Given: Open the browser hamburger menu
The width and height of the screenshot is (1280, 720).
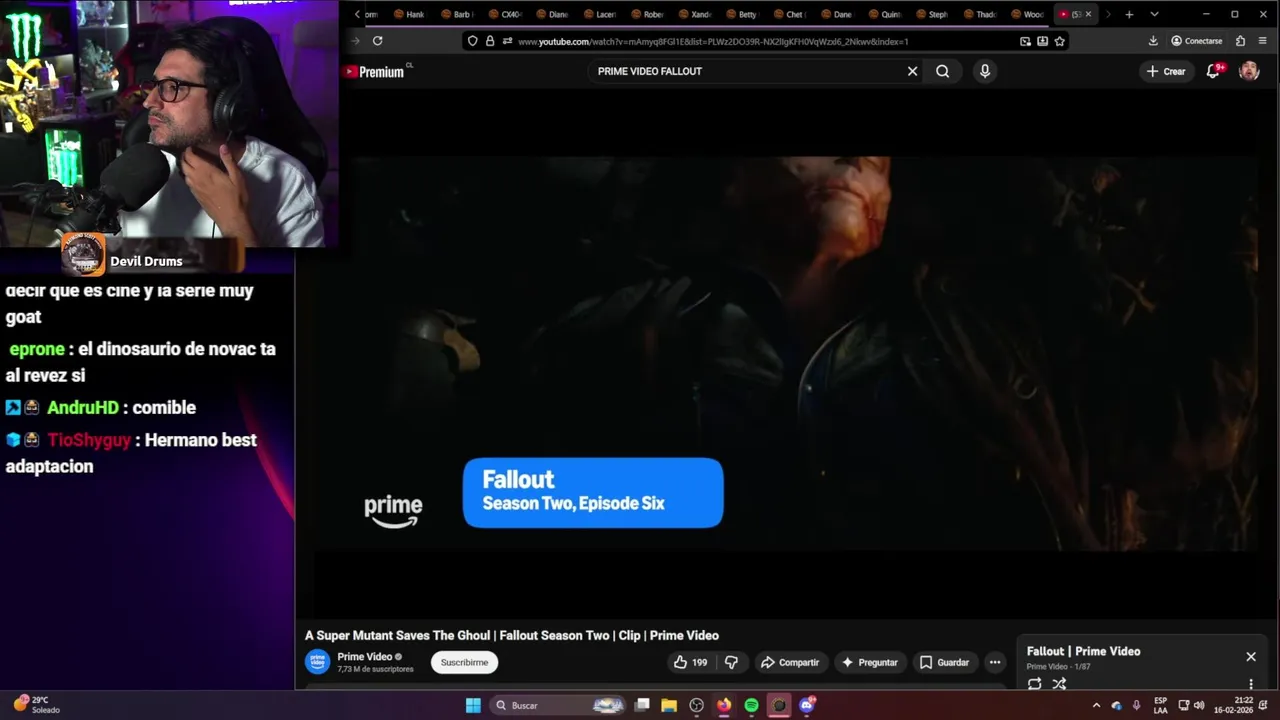Looking at the screenshot, I should [x=1264, y=41].
